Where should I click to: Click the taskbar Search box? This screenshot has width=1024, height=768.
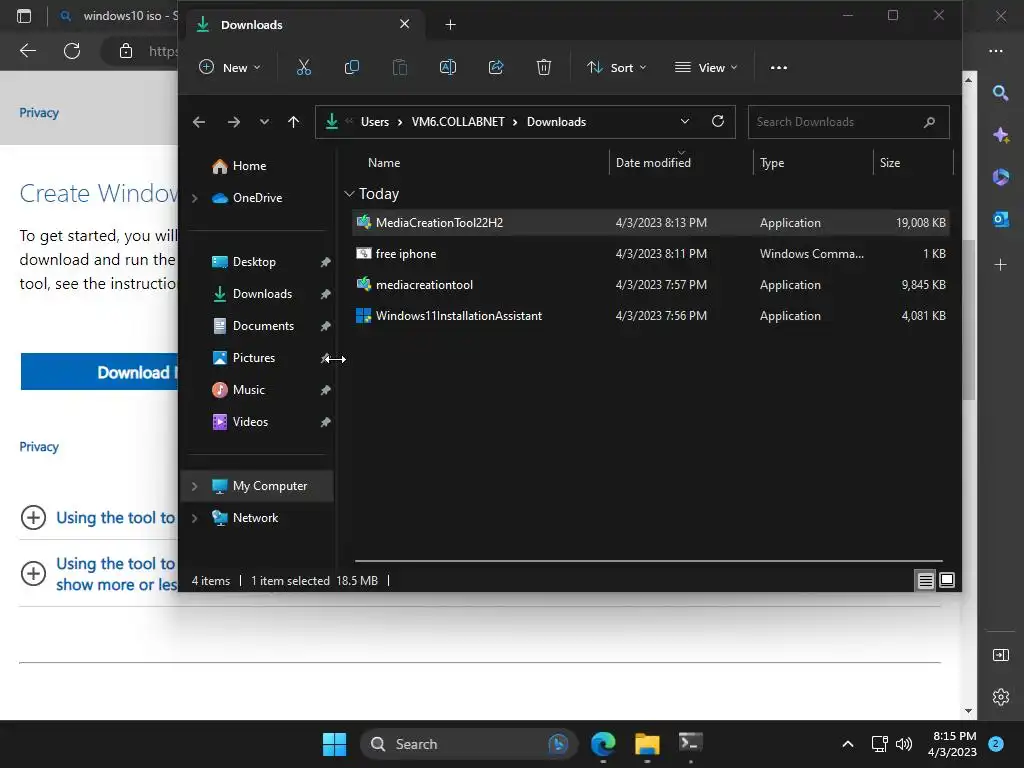(x=468, y=744)
